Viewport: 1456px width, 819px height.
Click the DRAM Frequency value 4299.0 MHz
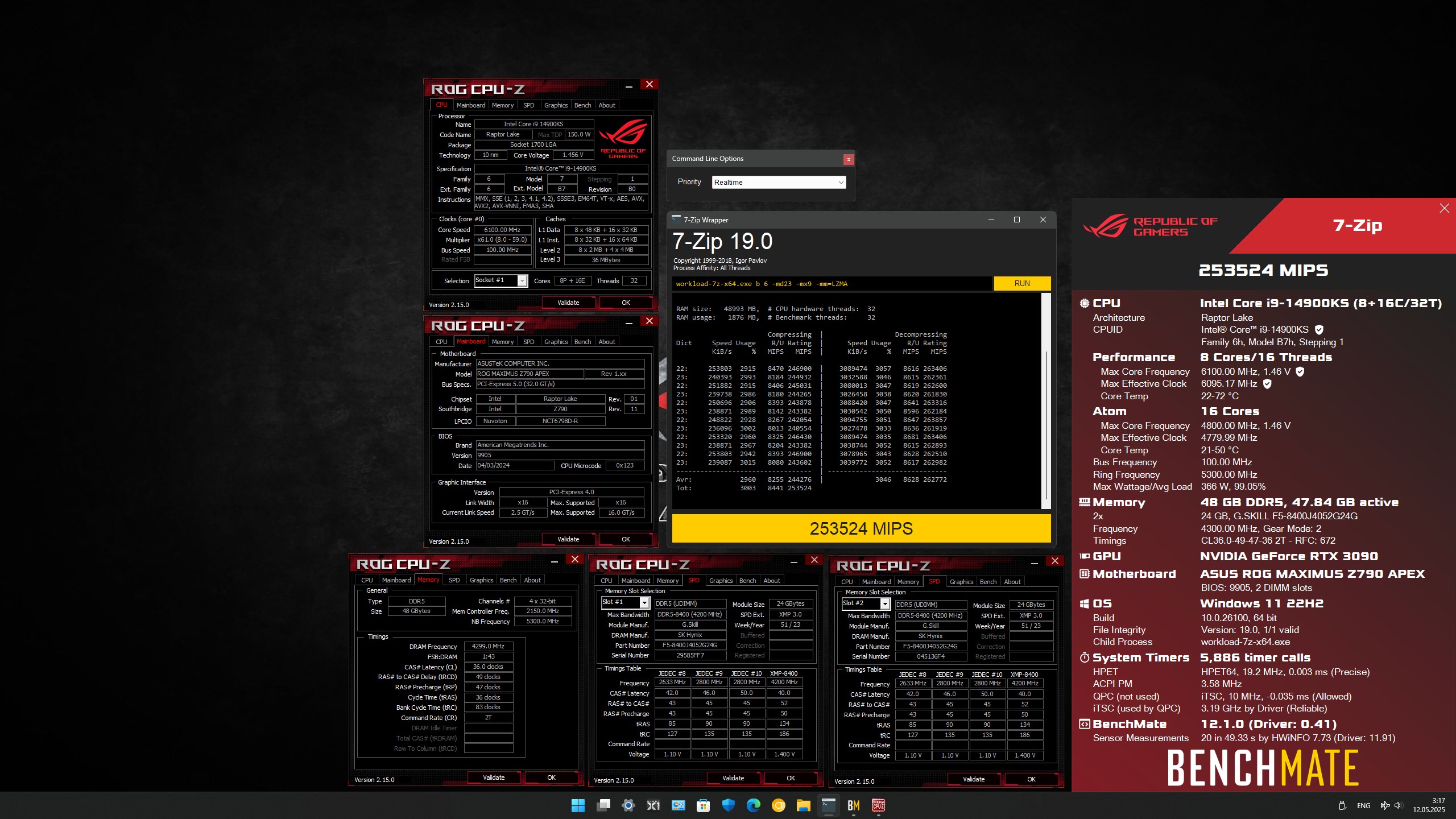[488, 646]
